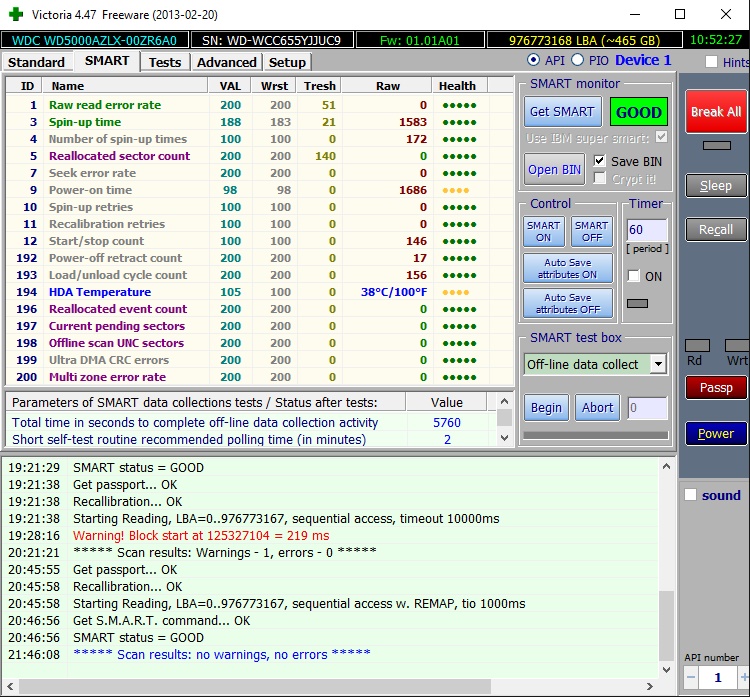Click the Name column header
The image size is (750, 697).
pos(125,86)
